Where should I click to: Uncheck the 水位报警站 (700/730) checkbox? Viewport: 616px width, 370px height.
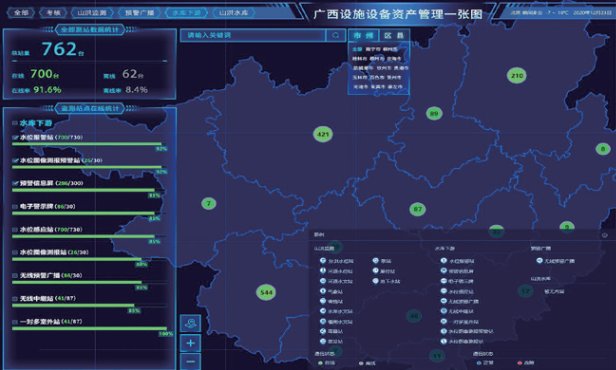(x=15, y=137)
